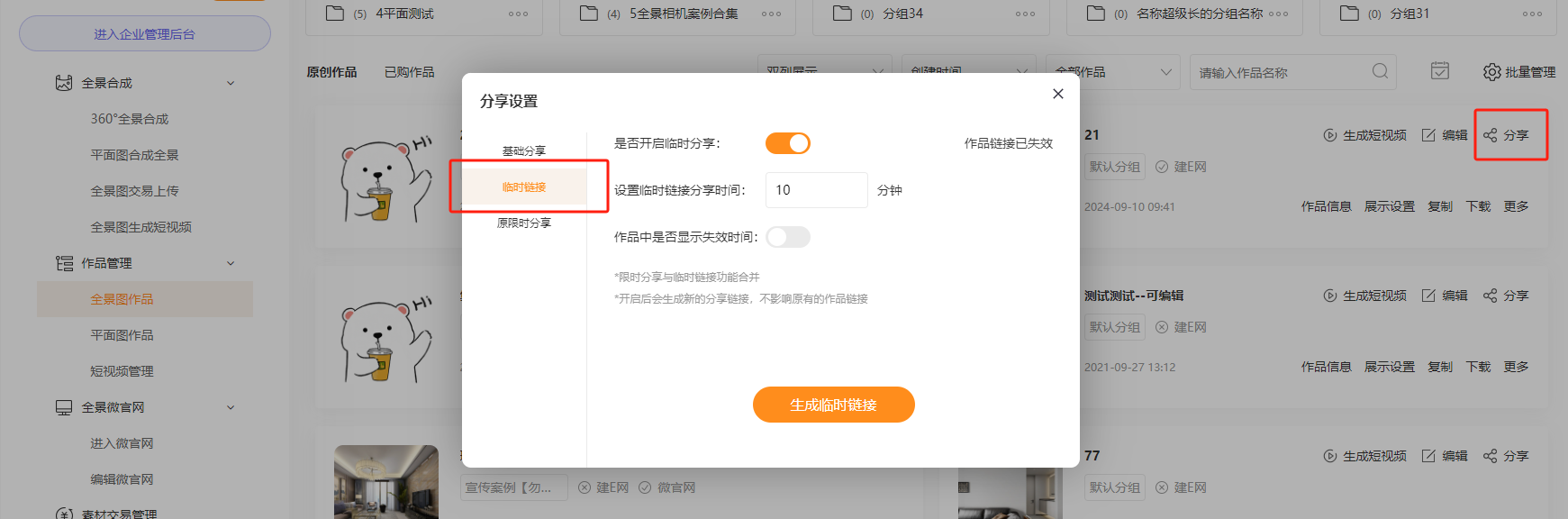
Task: Disable the temporary sharing toggle
Action: [788, 143]
